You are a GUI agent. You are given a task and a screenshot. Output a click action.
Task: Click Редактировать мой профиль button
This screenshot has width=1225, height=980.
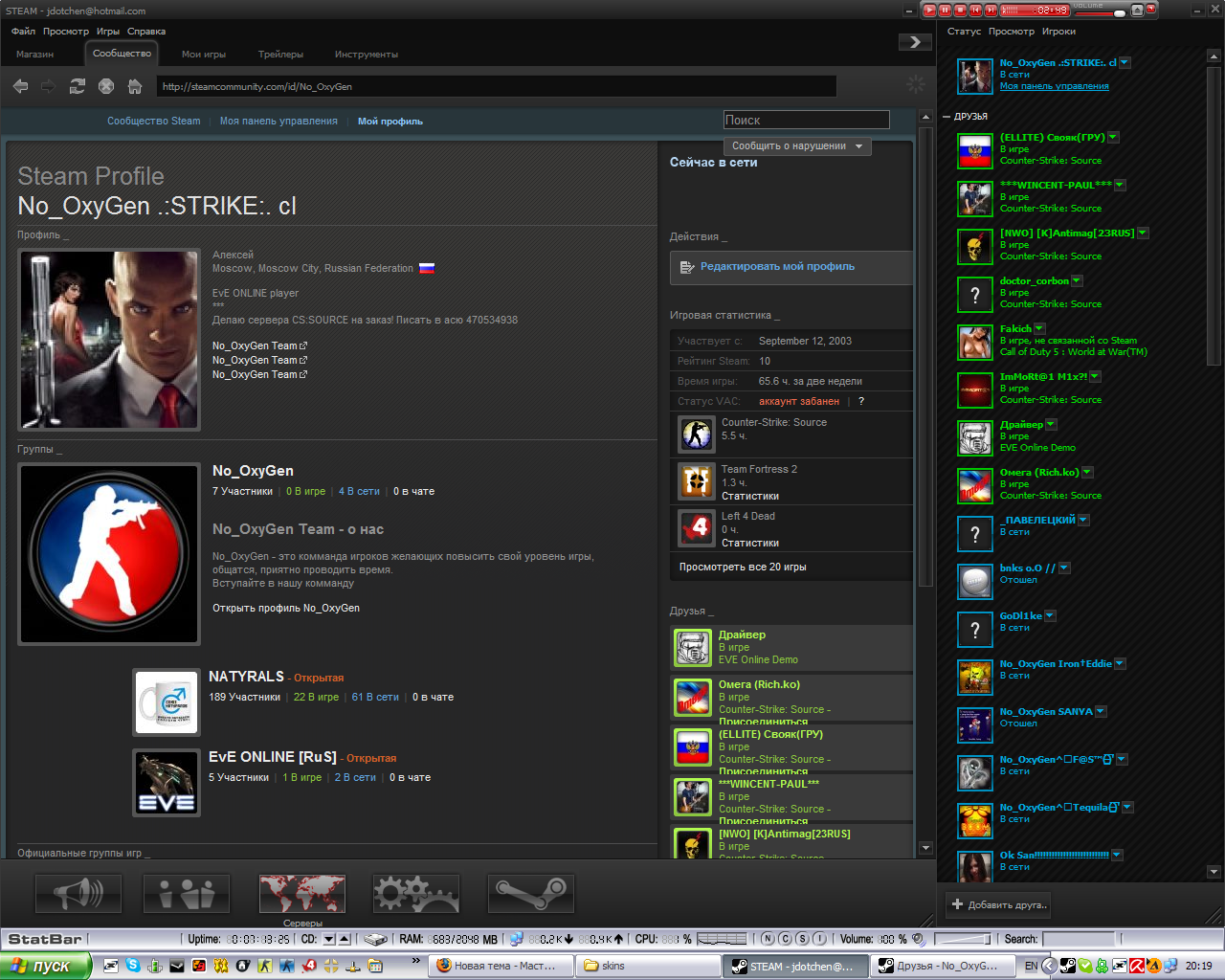coord(791,267)
